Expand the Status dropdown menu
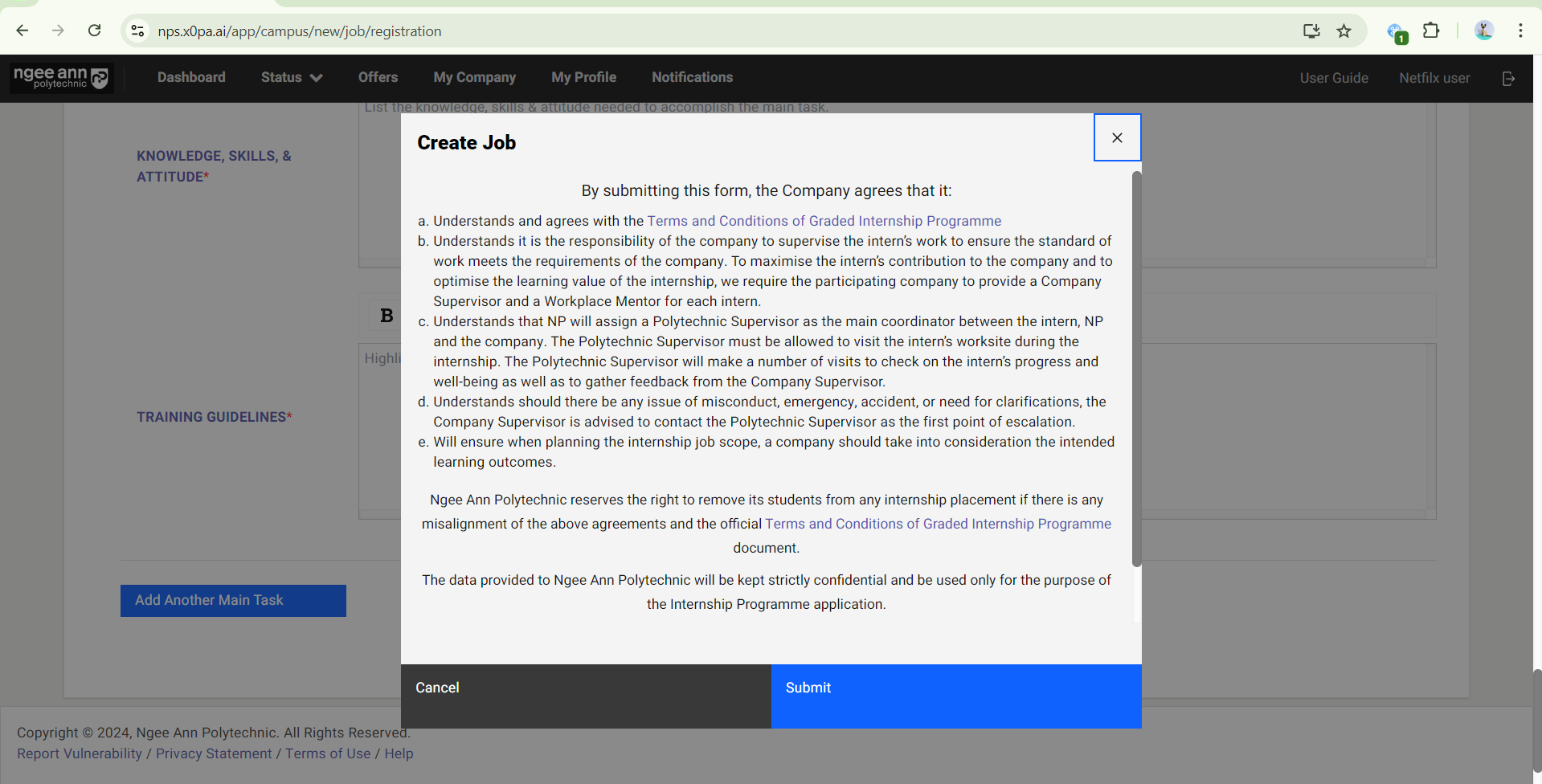 [290, 77]
